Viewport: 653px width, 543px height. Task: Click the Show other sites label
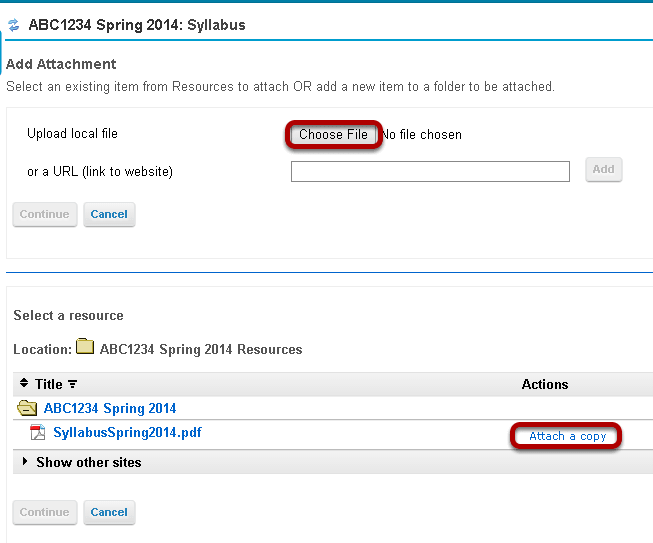coord(89,462)
